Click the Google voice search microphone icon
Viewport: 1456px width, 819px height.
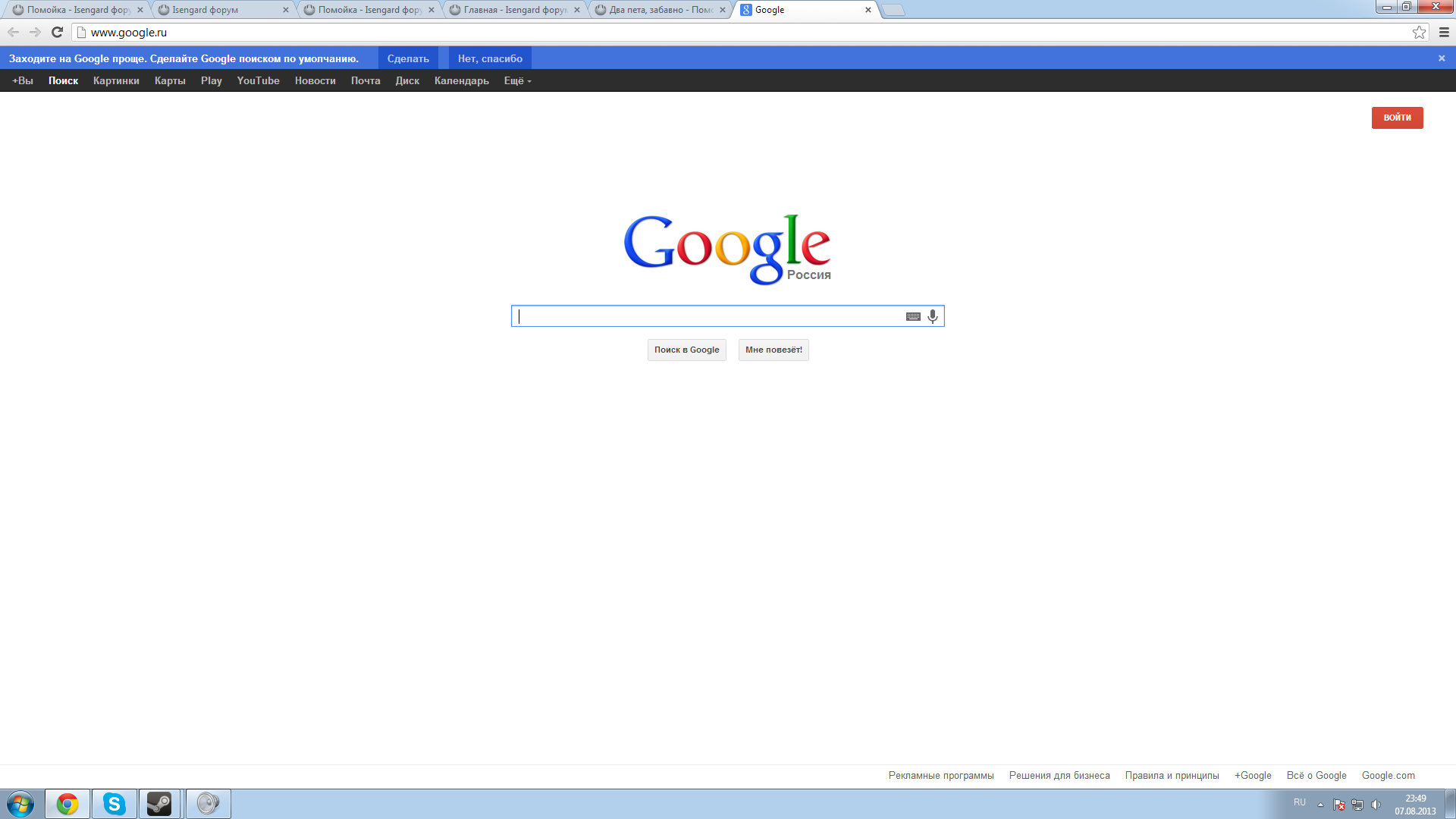pyautogui.click(x=931, y=316)
